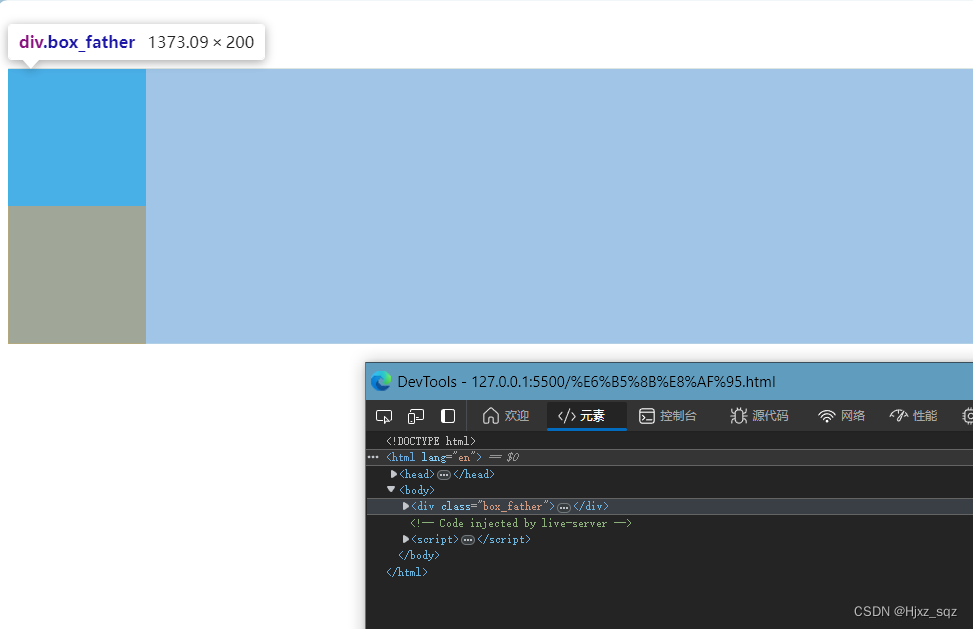973x629 pixels.
Task: Open the 控制台 console tab
Action: click(668, 416)
